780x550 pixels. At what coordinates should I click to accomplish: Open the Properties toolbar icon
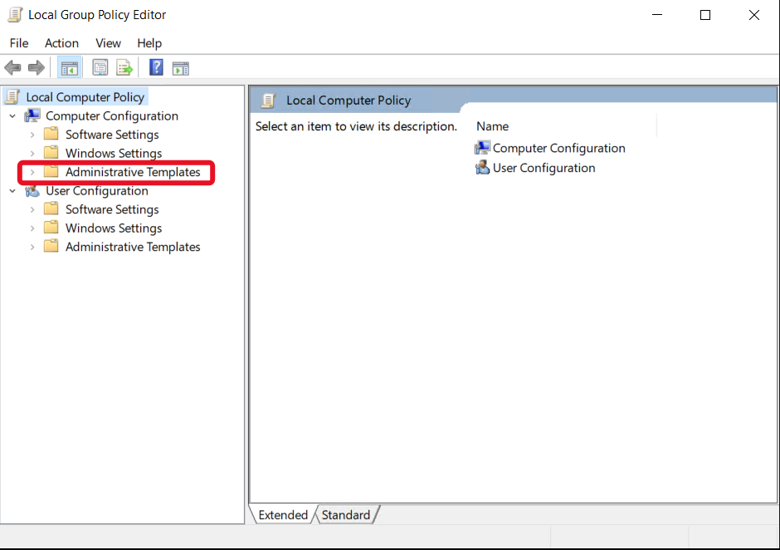coord(100,68)
